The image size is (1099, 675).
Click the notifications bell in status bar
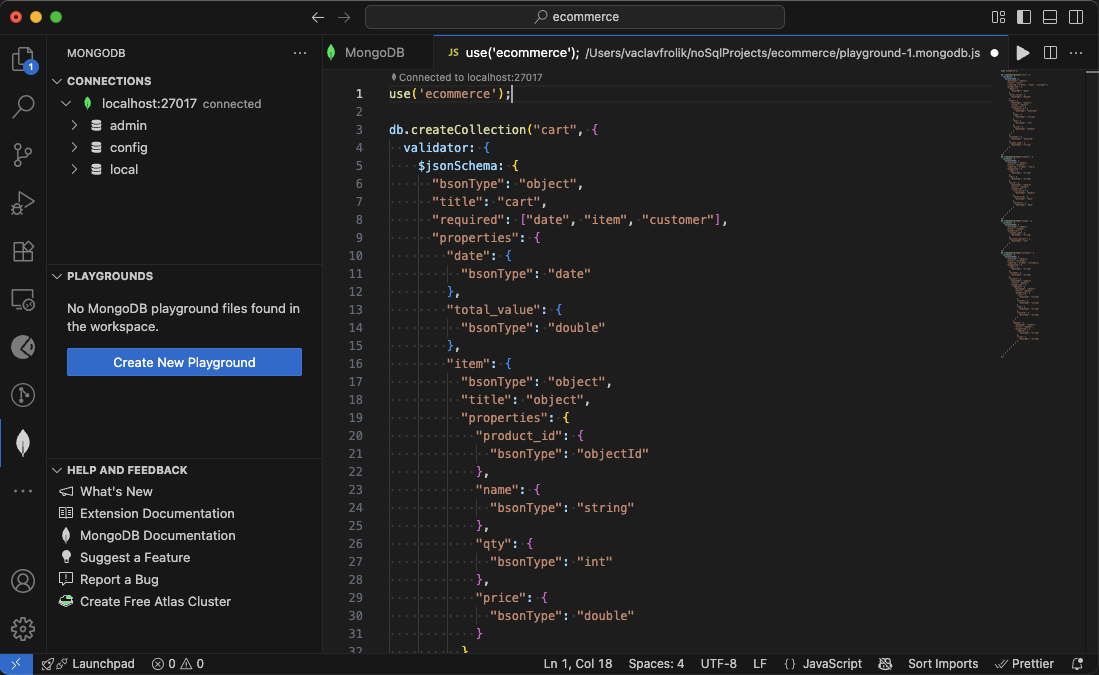(x=1076, y=663)
